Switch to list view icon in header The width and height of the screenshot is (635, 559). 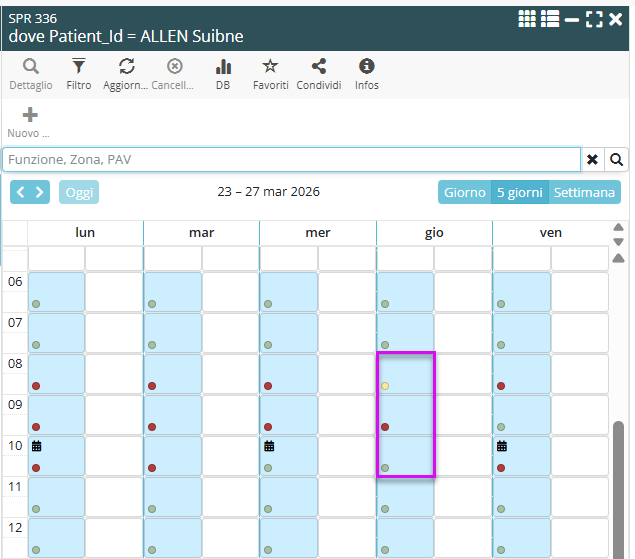(x=550, y=19)
